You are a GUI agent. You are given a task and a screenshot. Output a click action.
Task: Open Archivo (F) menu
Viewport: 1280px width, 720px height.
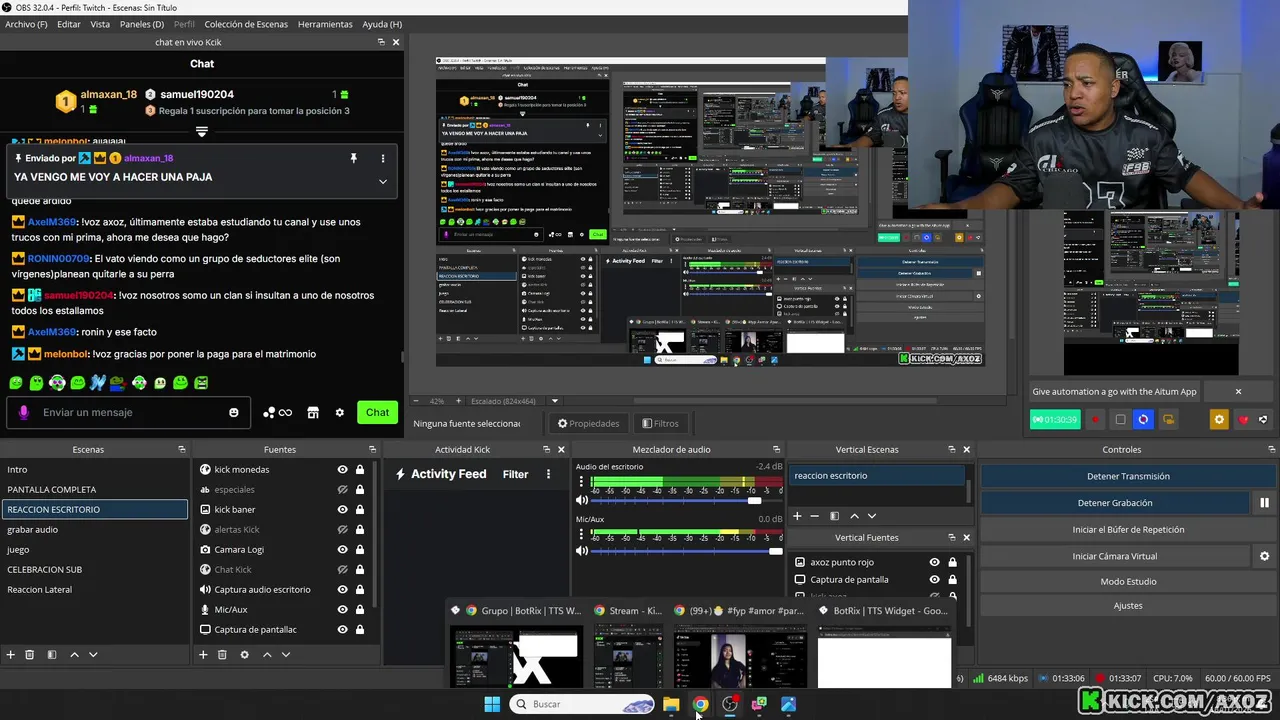click(x=26, y=24)
